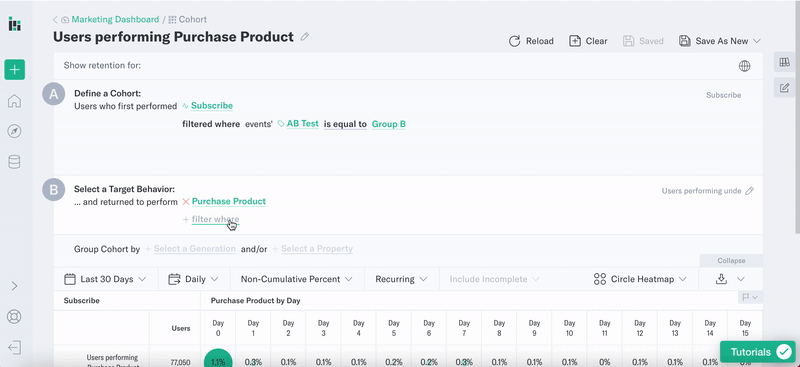The width and height of the screenshot is (800, 367).
Task: Remove Purchase Product with red X
Action: [186, 202]
